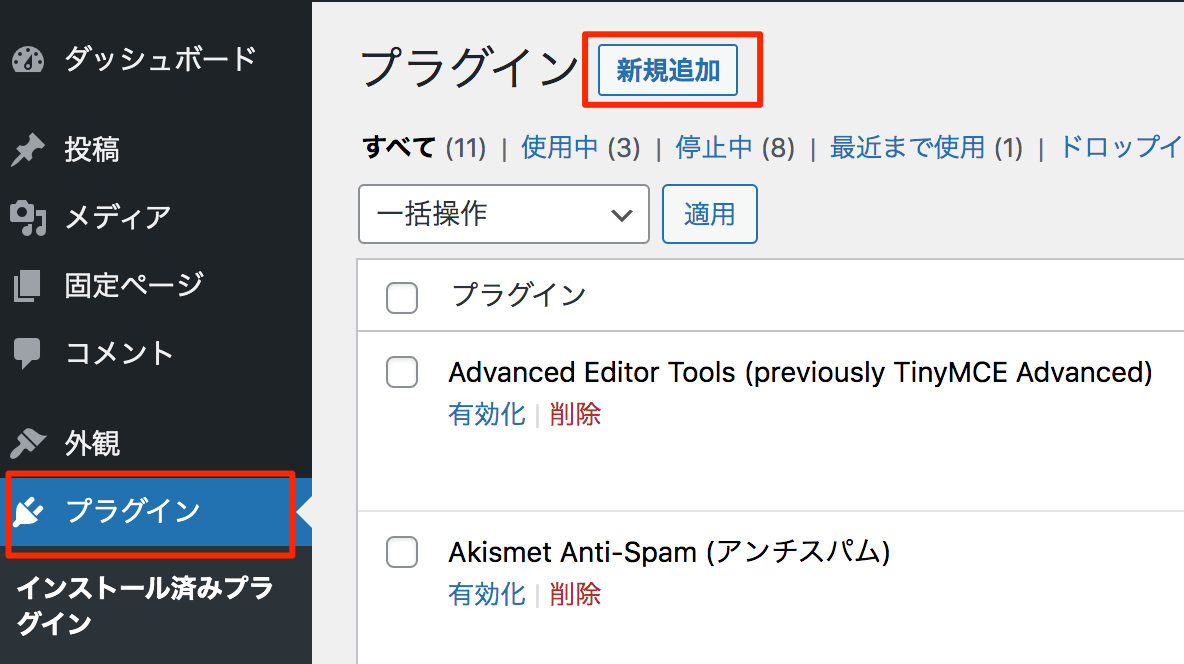
Task: Check the Advanced Editor Tools checkbox
Action: tap(402, 373)
